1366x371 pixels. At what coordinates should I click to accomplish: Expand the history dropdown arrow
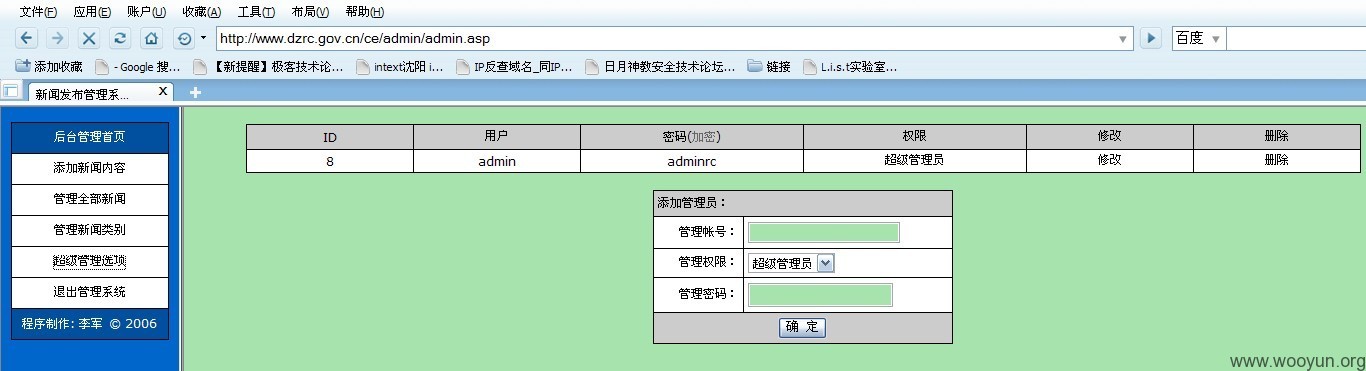point(203,38)
